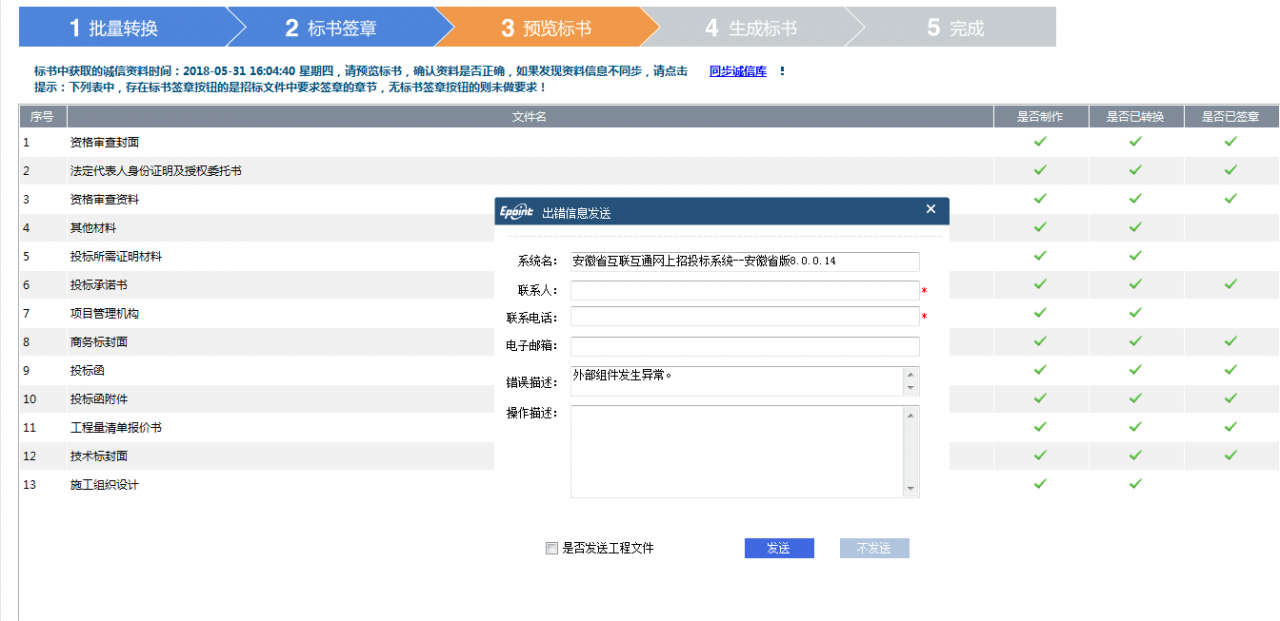1280x621 pixels.
Task: Click 是否已签章 checkmark for 投标函 row
Action: click(1230, 370)
